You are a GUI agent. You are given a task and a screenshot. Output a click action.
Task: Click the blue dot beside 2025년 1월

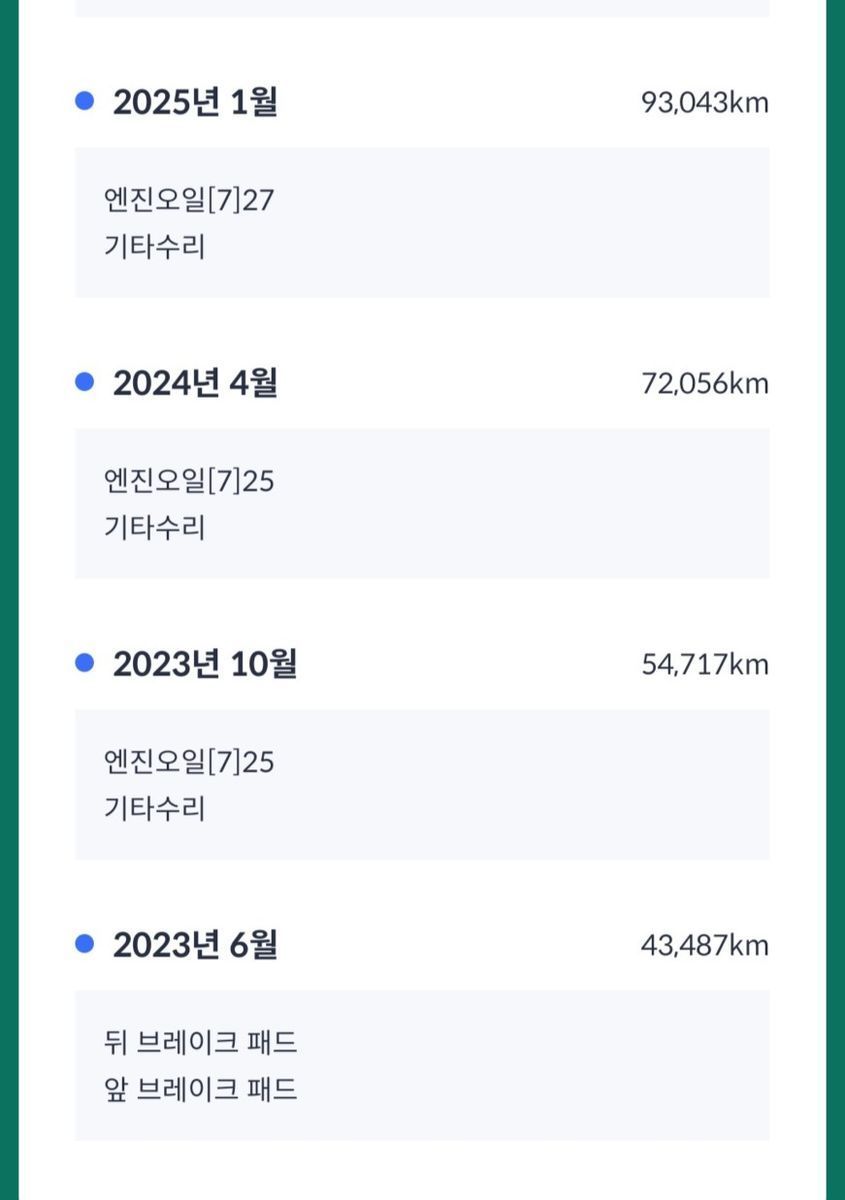85,100
